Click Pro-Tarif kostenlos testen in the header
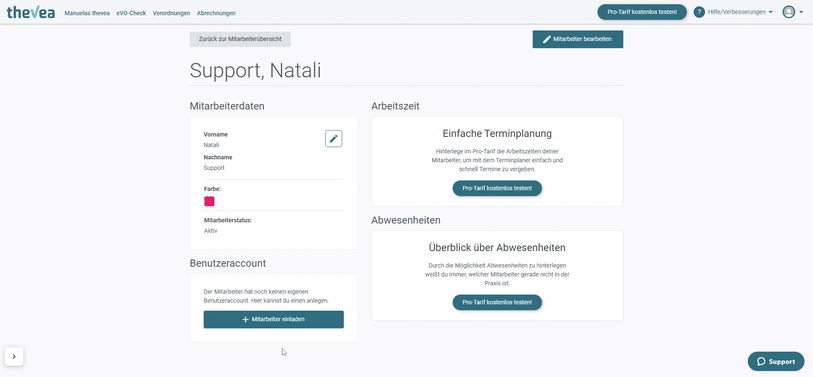813x377 pixels. pos(642,12)
